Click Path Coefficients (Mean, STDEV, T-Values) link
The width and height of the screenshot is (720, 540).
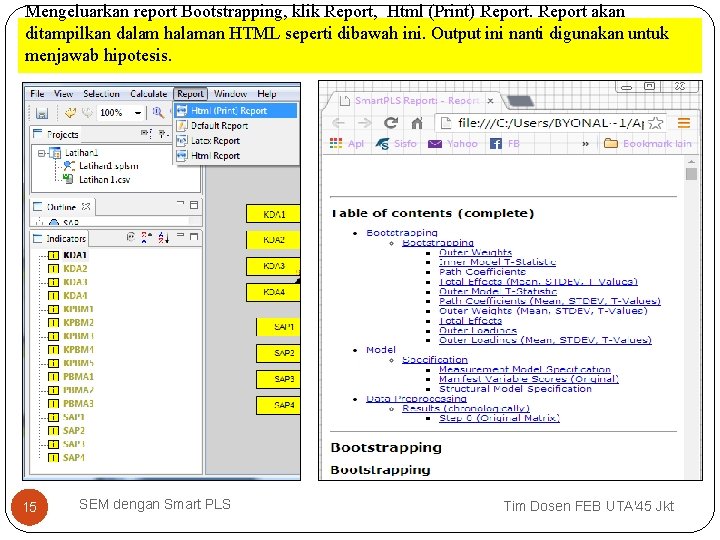pos(550,301)
